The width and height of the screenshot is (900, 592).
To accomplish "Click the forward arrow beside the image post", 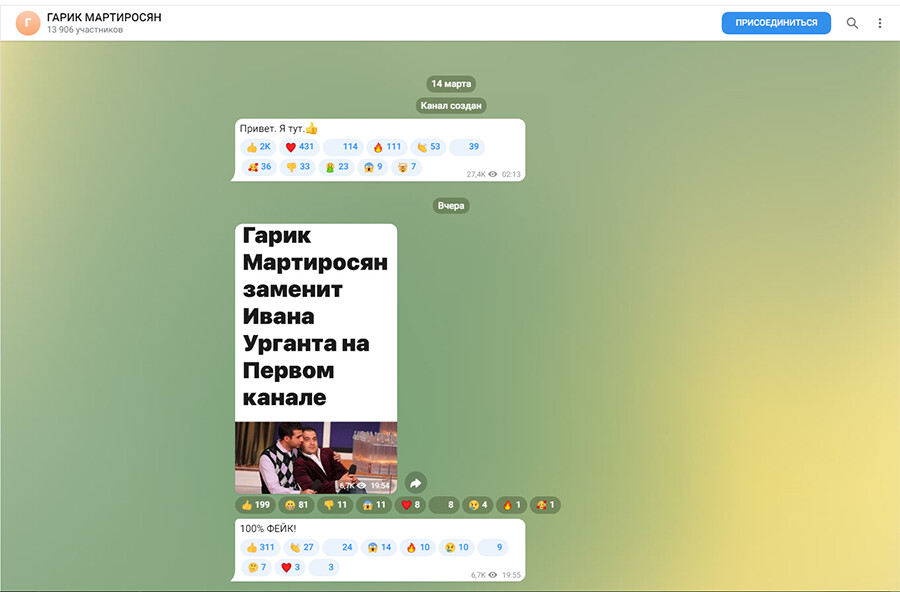I will [x=416, y=483].
